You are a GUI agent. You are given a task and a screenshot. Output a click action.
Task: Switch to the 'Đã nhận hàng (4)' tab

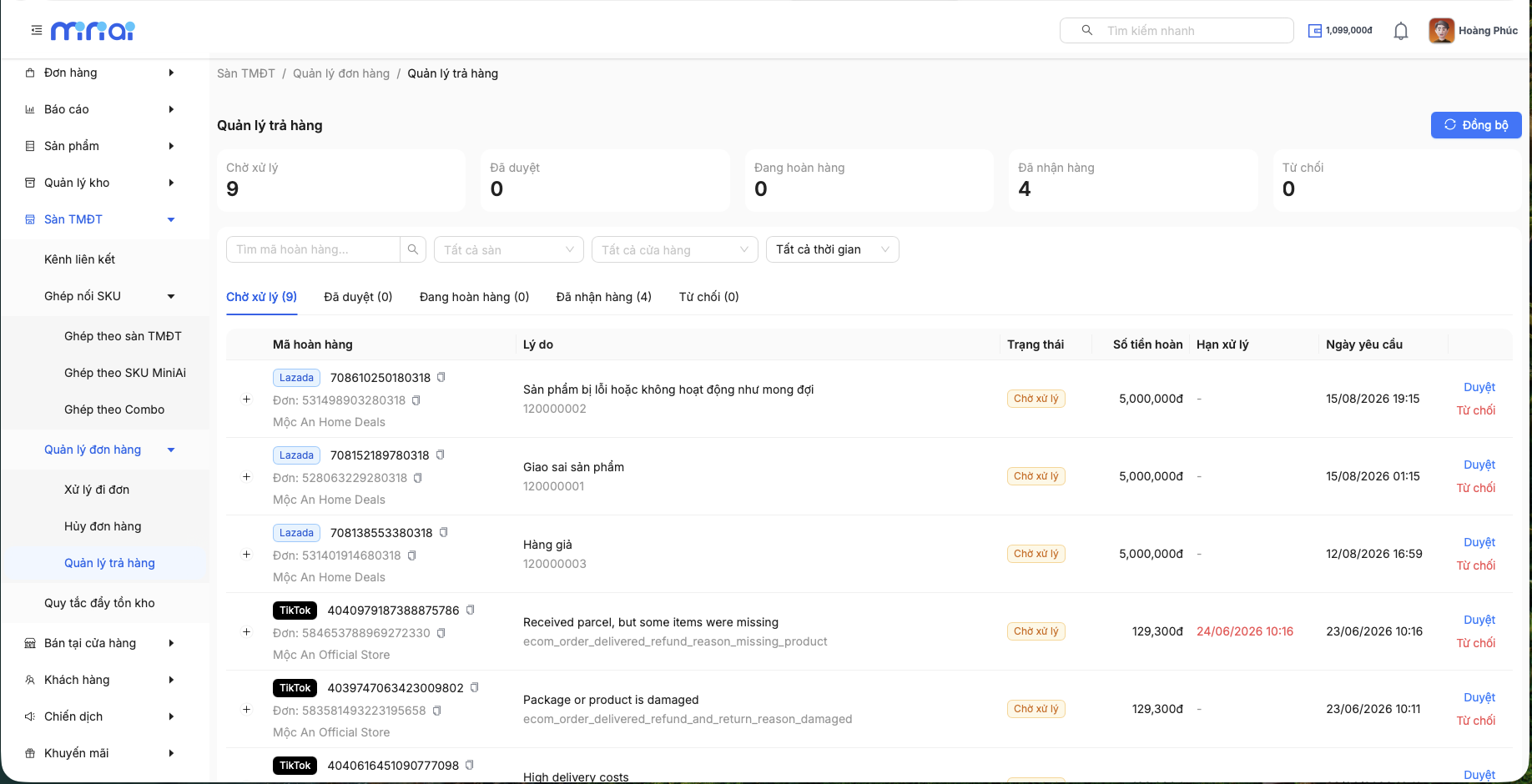tap(604, 297)
